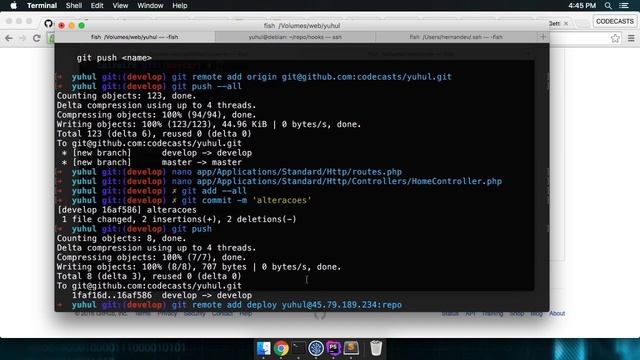
Task: Click the Terminal title 'fish /Volumes/web/yuhul'
Action: (x=302, y=26)
